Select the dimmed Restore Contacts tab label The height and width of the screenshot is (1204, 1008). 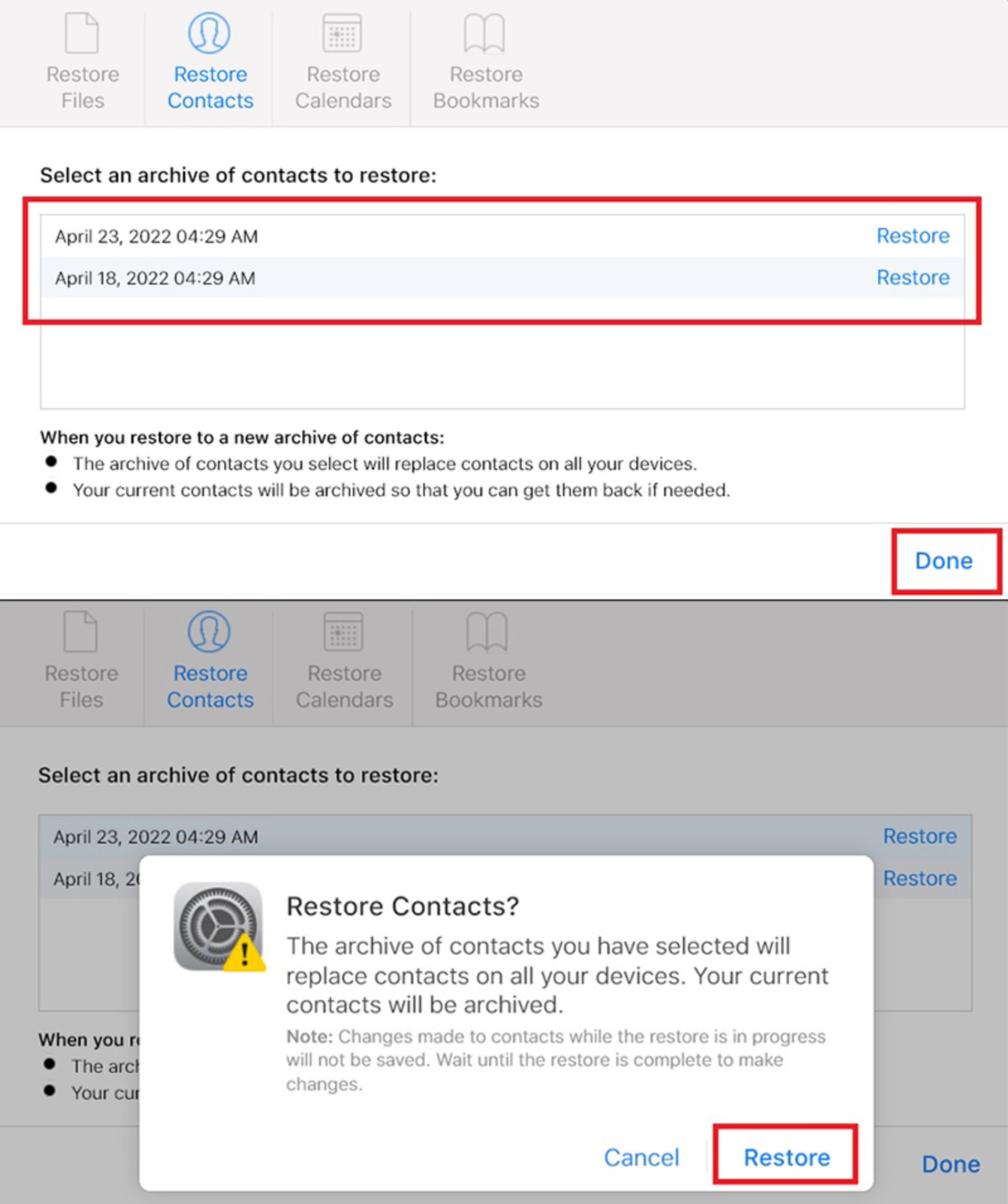coord(210,687)
